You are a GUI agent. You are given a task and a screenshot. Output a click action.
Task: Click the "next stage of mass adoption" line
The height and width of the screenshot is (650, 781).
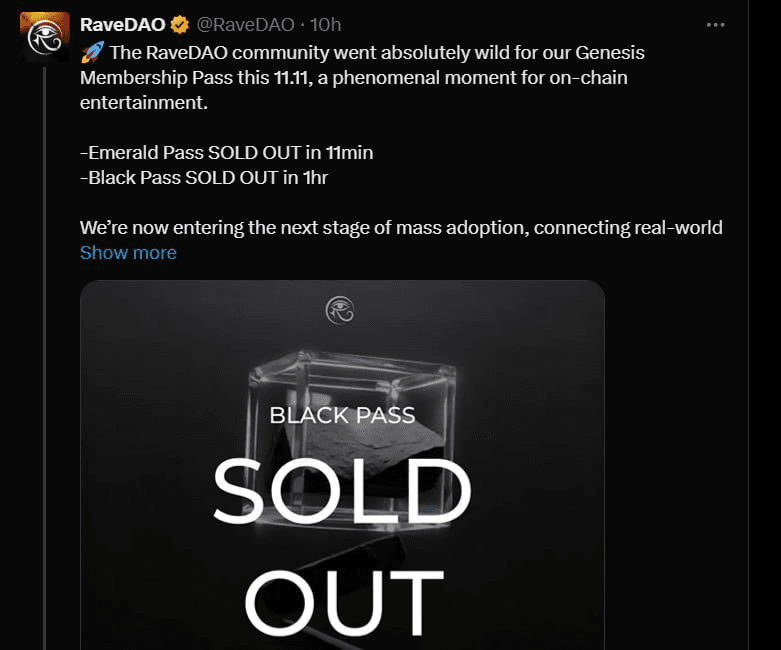point(400,228)
